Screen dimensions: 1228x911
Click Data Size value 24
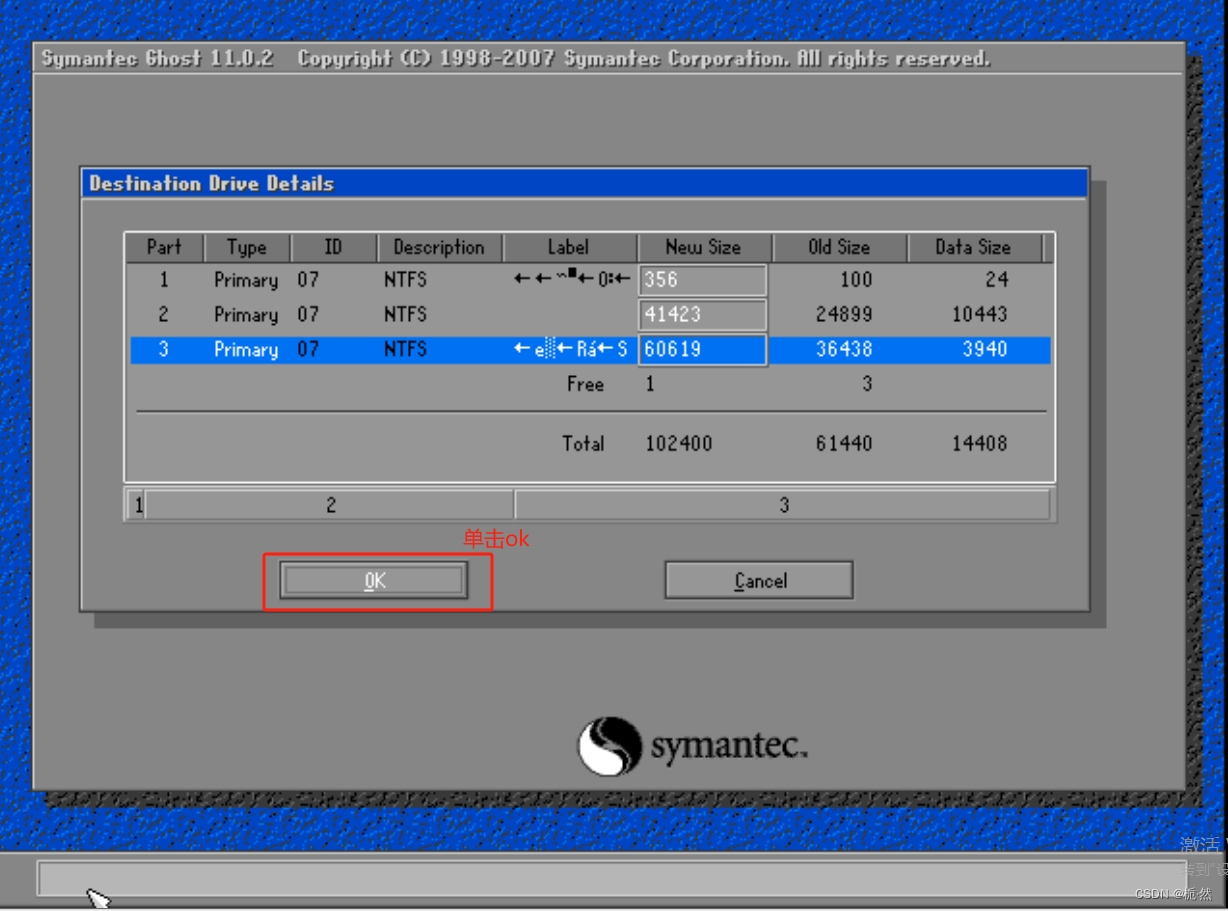(x=996, y=280)
